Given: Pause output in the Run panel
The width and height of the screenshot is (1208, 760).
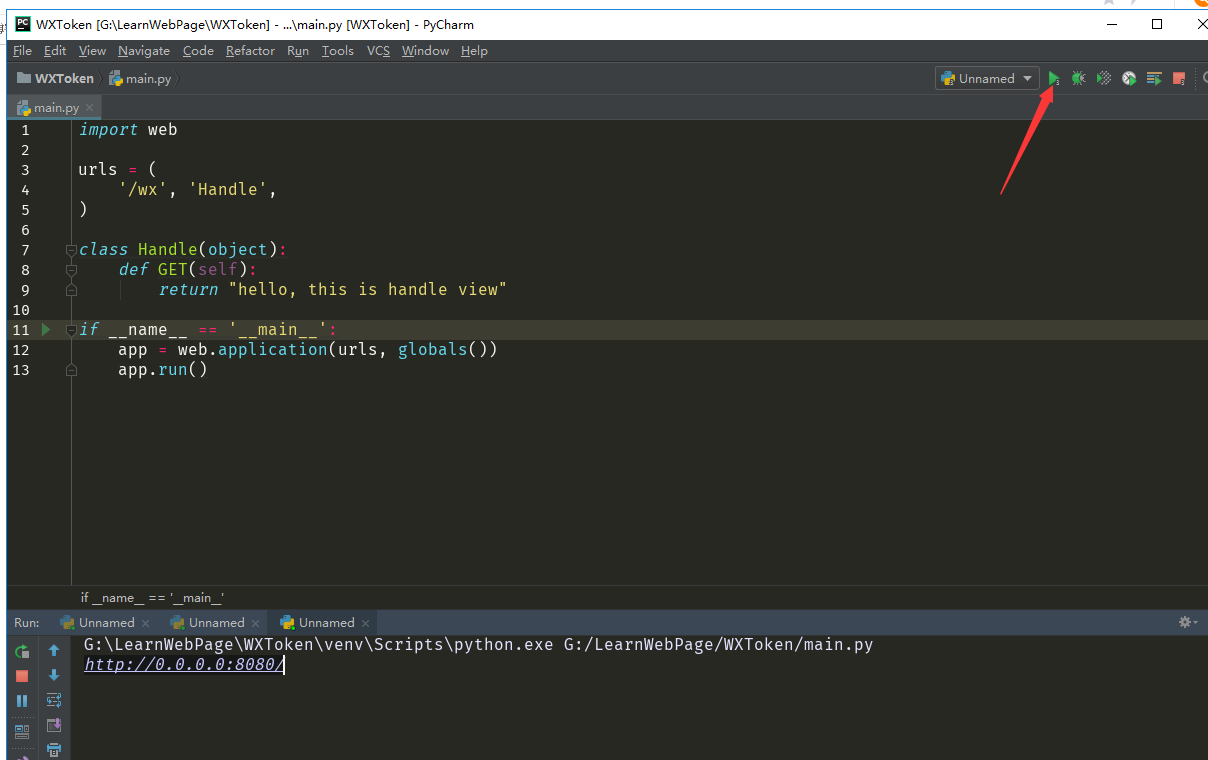Looking at the screenshot, I should [x=22, y=701].
